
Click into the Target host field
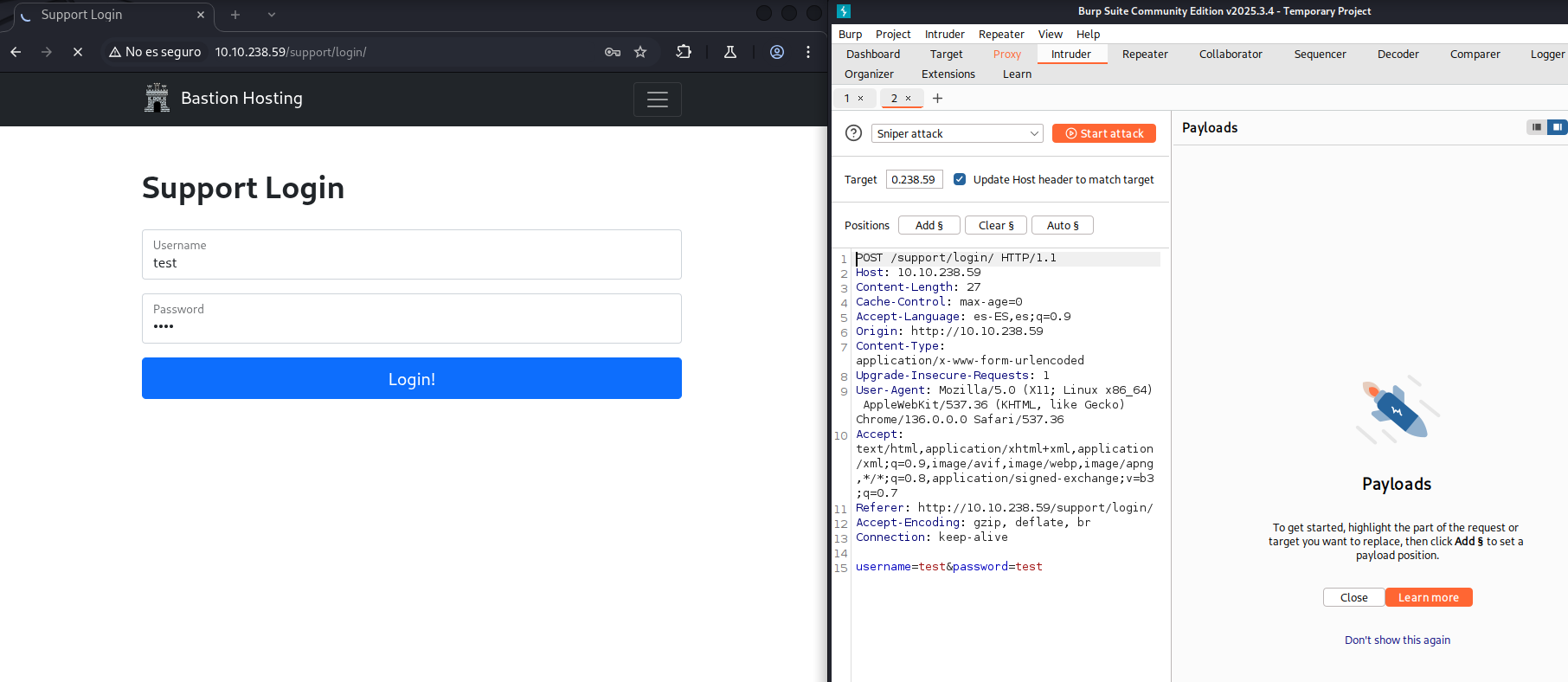(x=915, y=179)
